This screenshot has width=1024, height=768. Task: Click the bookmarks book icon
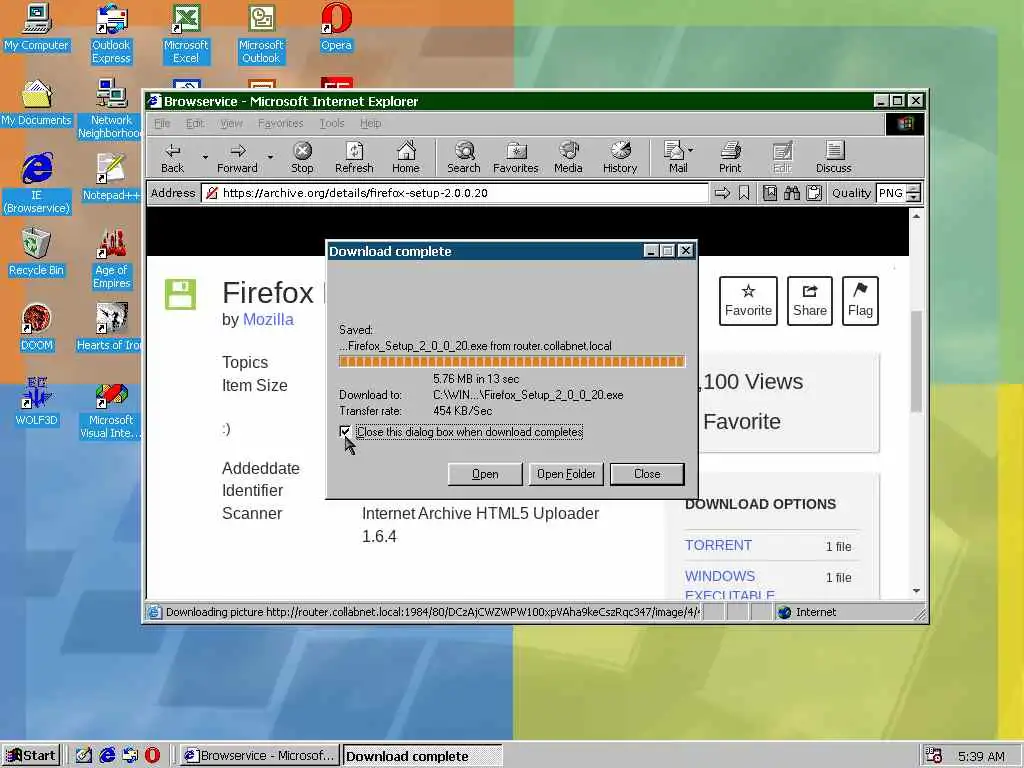pos(770,193)
